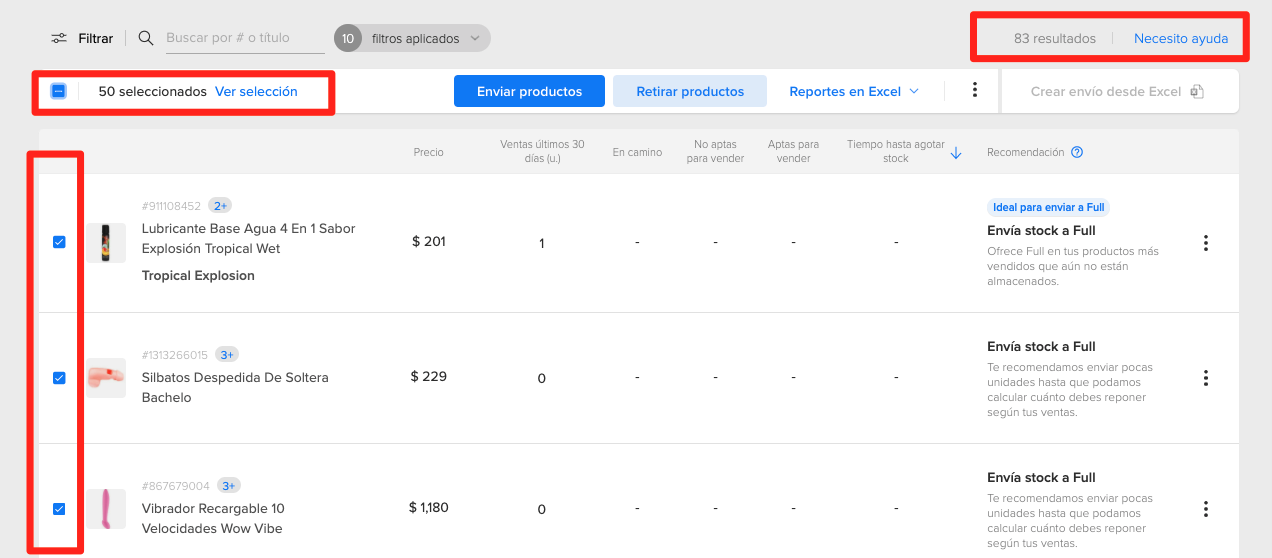Uncheck the Vibrador Recargable 10 Velocidades checkbox
The height and width of the screenshot is (558, 1272).
click(x=59, y=509)
